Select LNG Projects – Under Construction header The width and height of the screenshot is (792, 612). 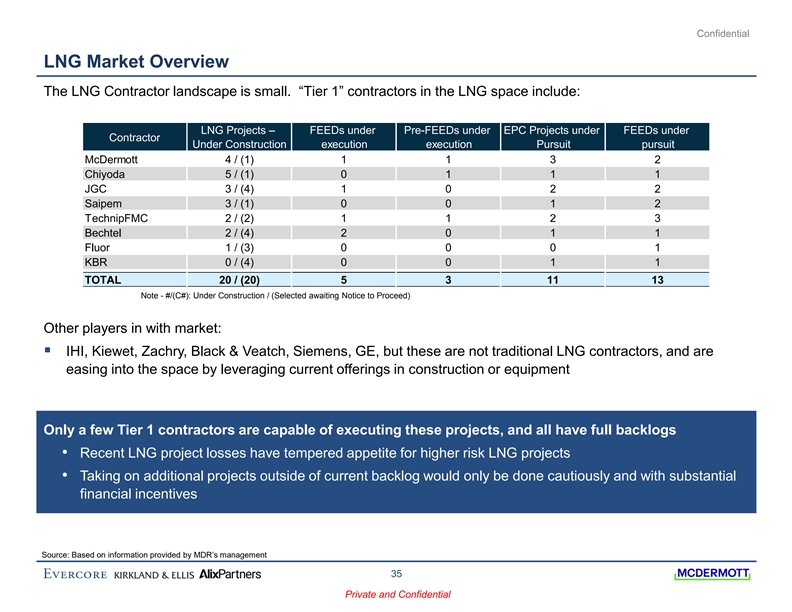[239, 137]
